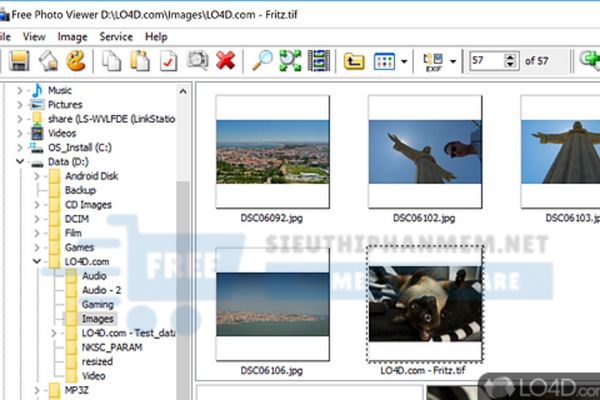Image resolution: width=600 pixels, height=400 pixels.
Task: Expand the CD Images folder
Action: (37, 205)
